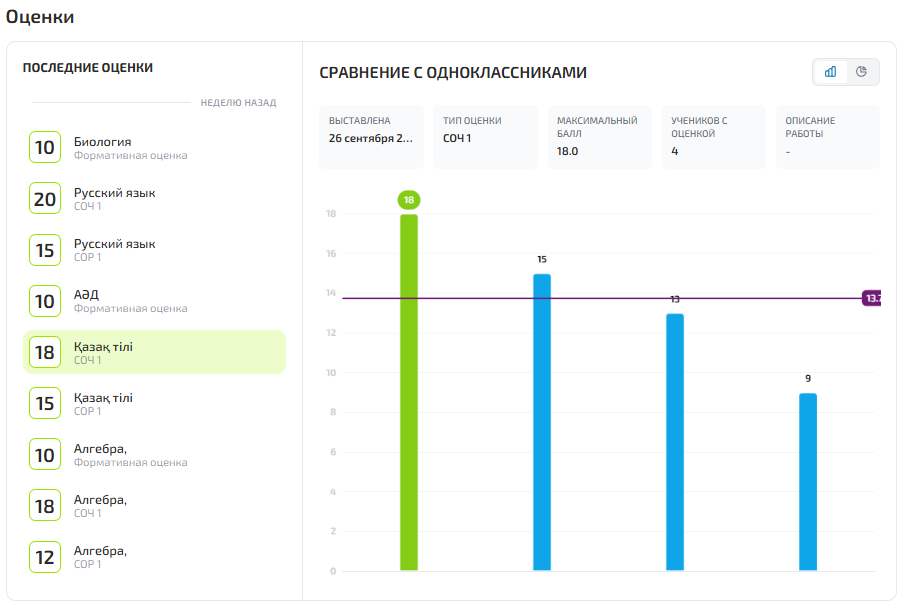Viewport: 907px width, 609px height.
Task: Click the purple average score label
Action: pyautogui.click(x=871, y=298)
